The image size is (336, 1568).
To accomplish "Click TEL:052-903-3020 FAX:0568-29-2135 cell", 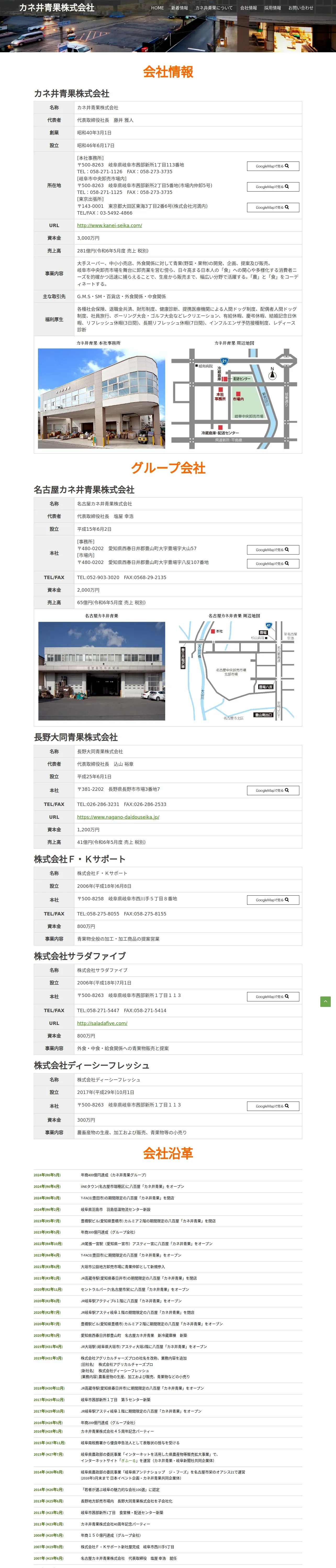I will (x=188, y=577).
